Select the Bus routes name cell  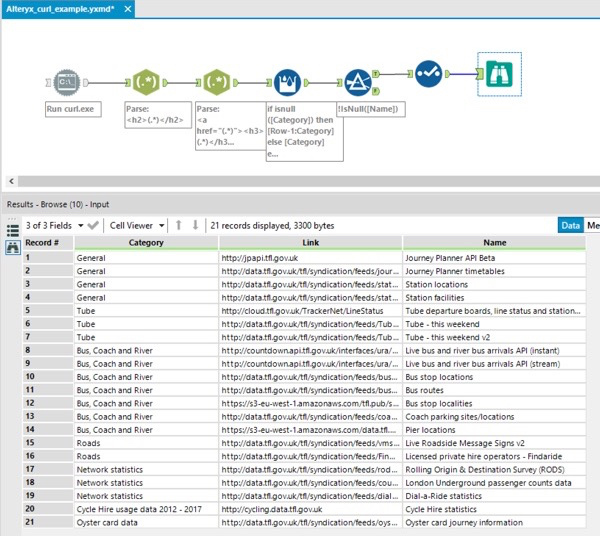point(494,390)
